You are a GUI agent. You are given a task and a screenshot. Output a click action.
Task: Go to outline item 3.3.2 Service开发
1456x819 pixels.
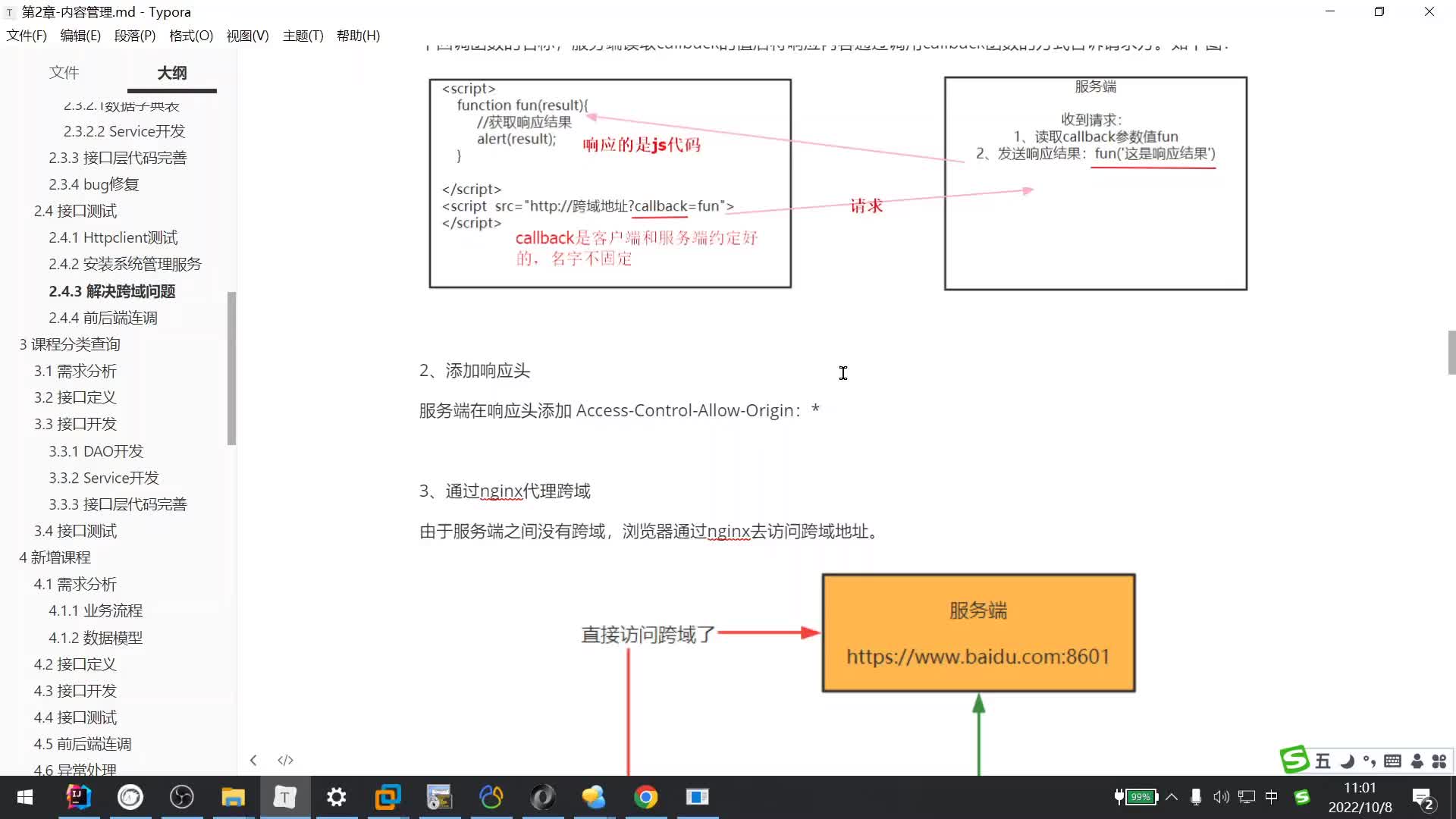[104, 478]
